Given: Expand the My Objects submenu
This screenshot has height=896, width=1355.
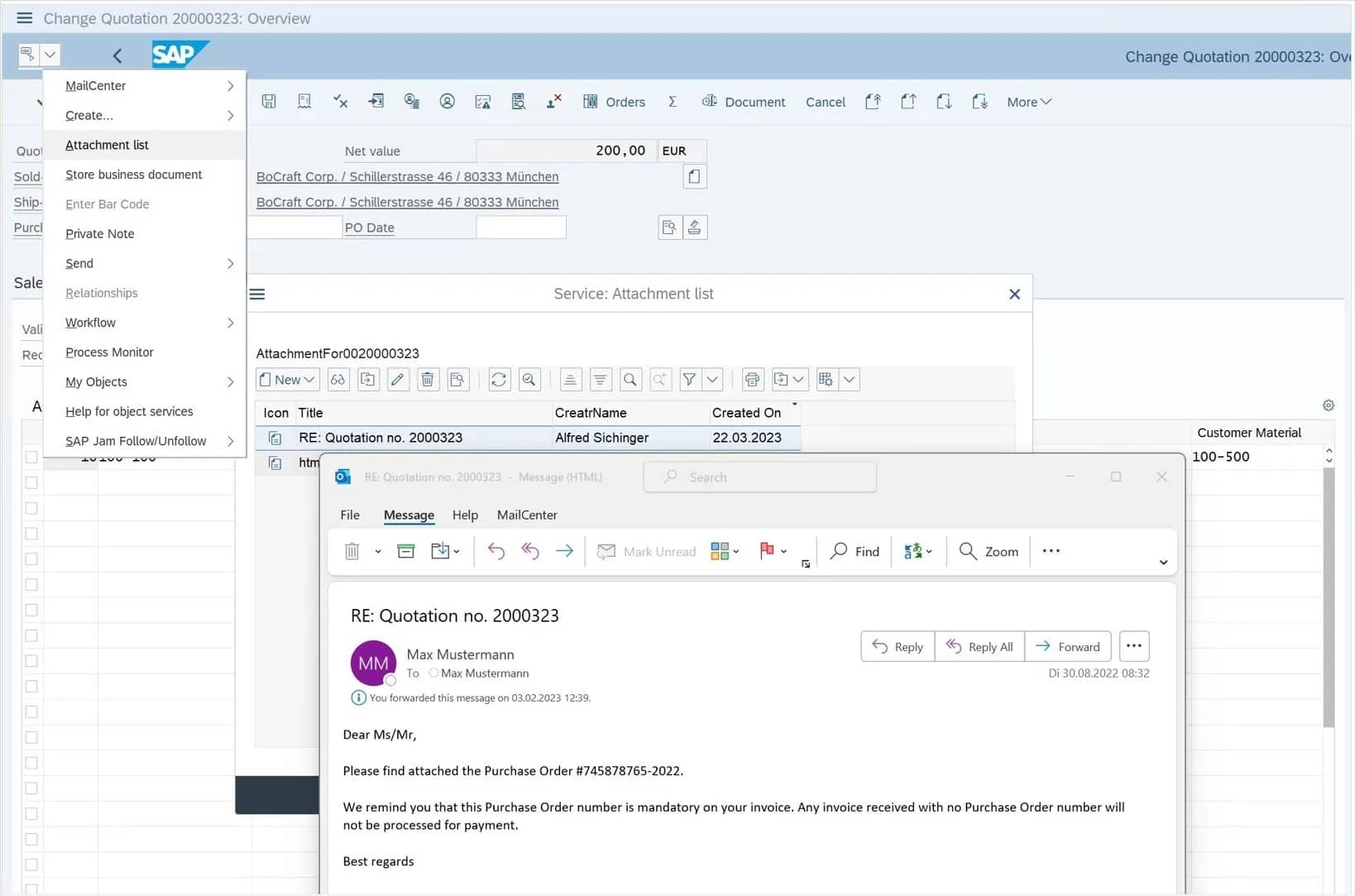Looking at the screenshot, I should coord(145,381).
